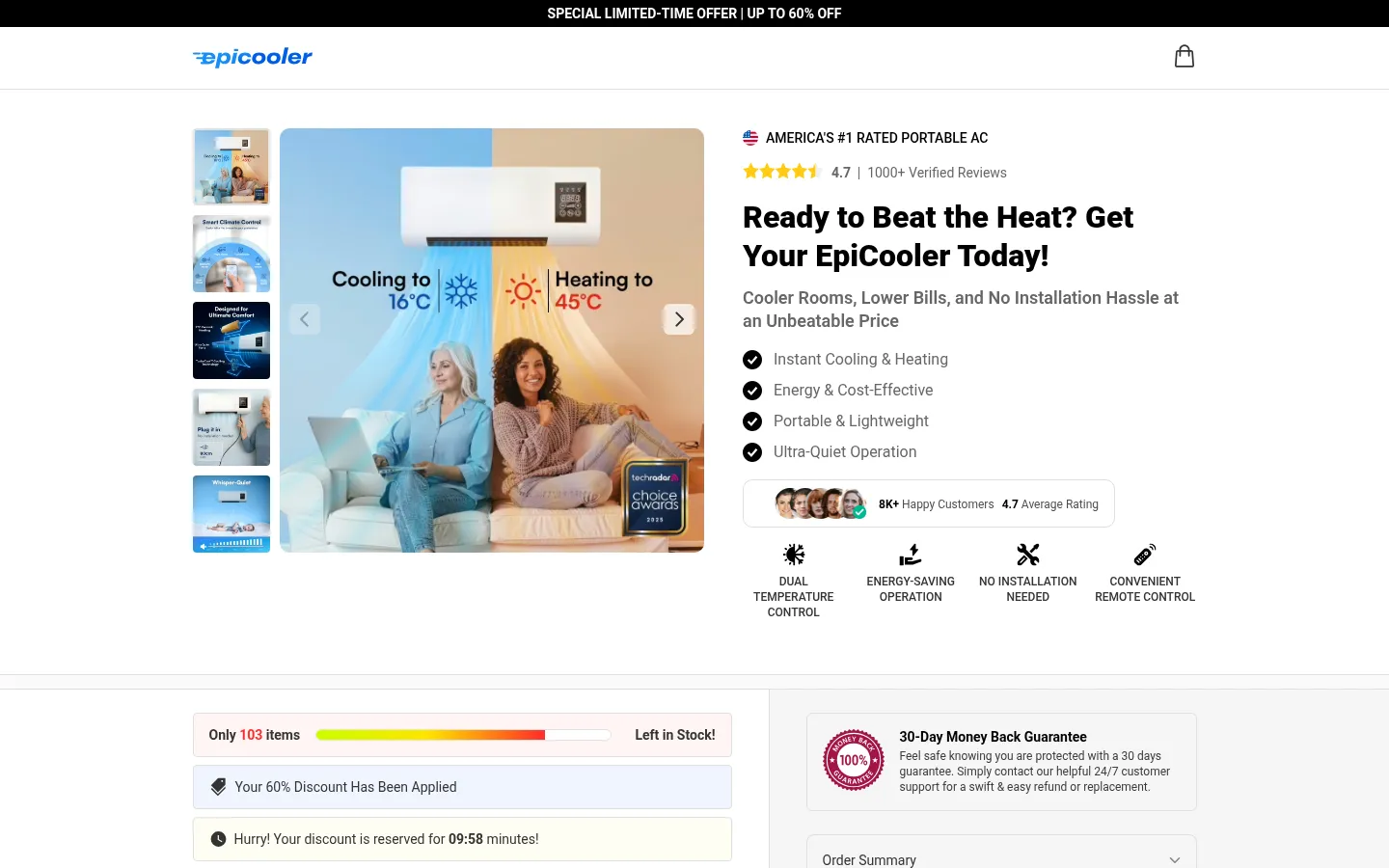Click checkmark icon beside Energy & Cost-Effective
Image resolution: width=1389 pixels, height=868 pixels.
pos(752,391)
